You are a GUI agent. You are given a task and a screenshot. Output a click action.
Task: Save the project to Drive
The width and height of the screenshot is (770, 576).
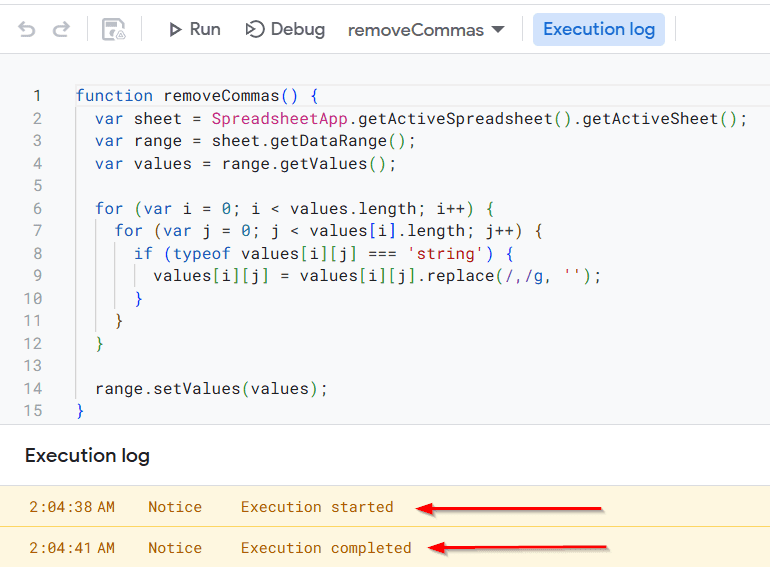coord(113,29)
